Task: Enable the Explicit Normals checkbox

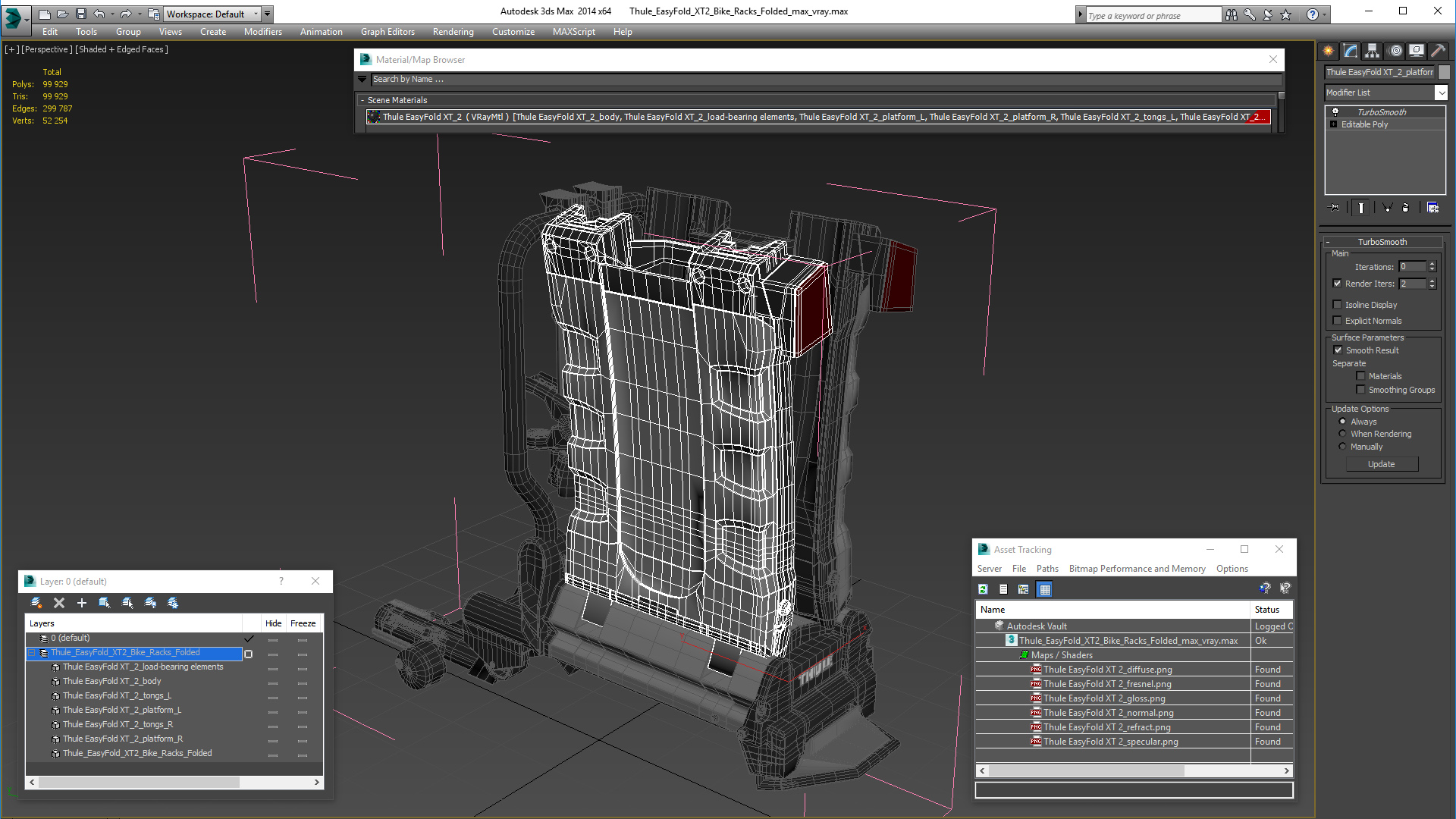Action: point(1338,321)
